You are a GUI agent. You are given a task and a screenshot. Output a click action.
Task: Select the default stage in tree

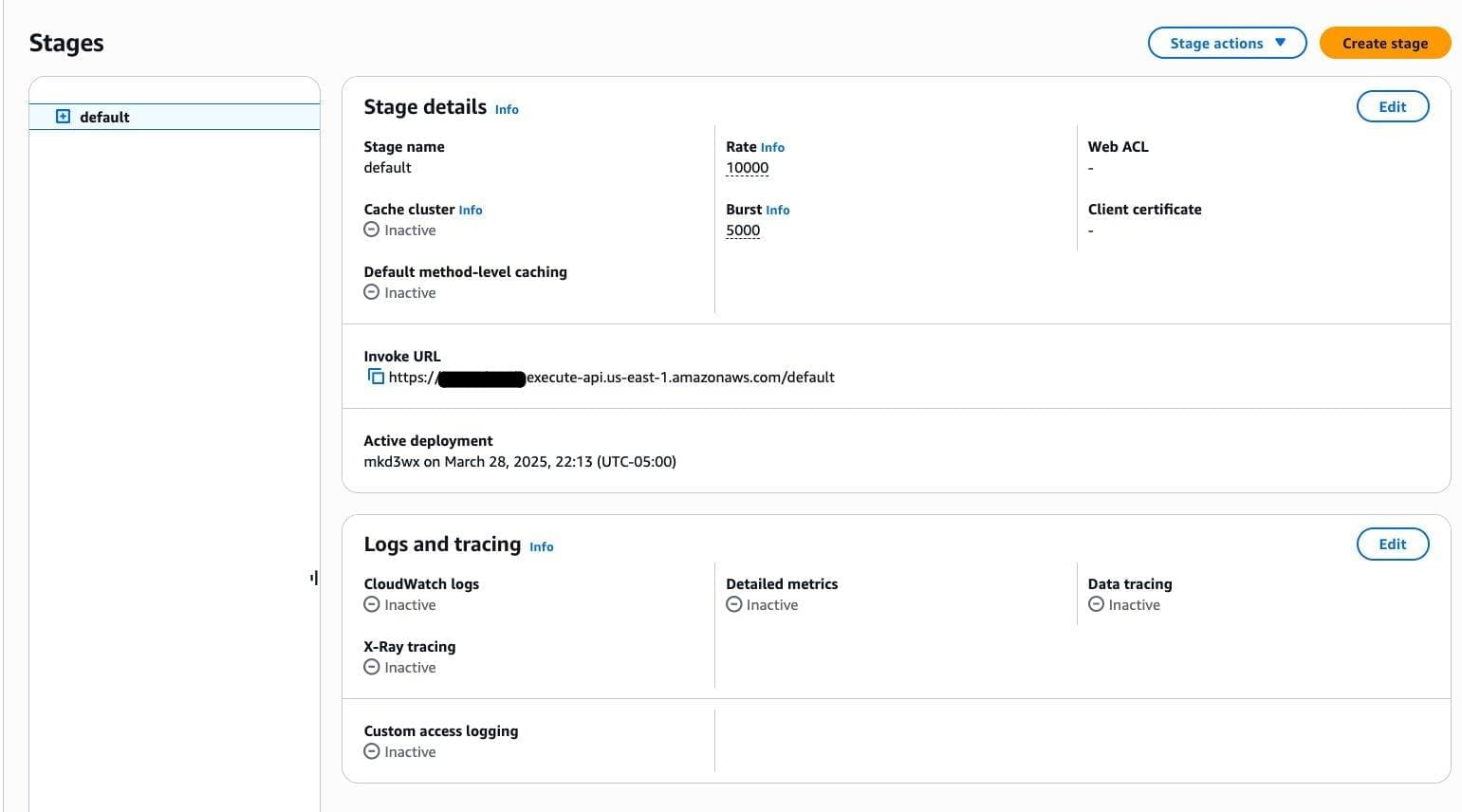tap(104, 117)
